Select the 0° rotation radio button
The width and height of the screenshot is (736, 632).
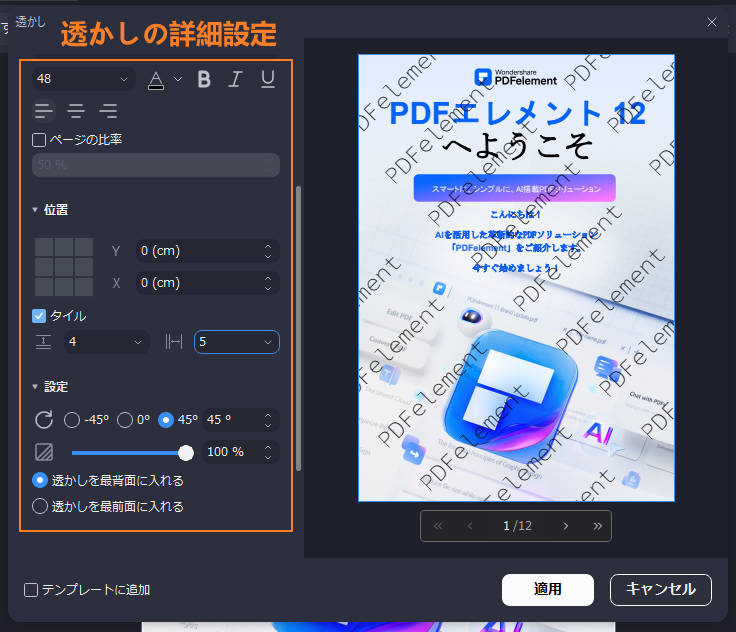[x=125, y=420]
